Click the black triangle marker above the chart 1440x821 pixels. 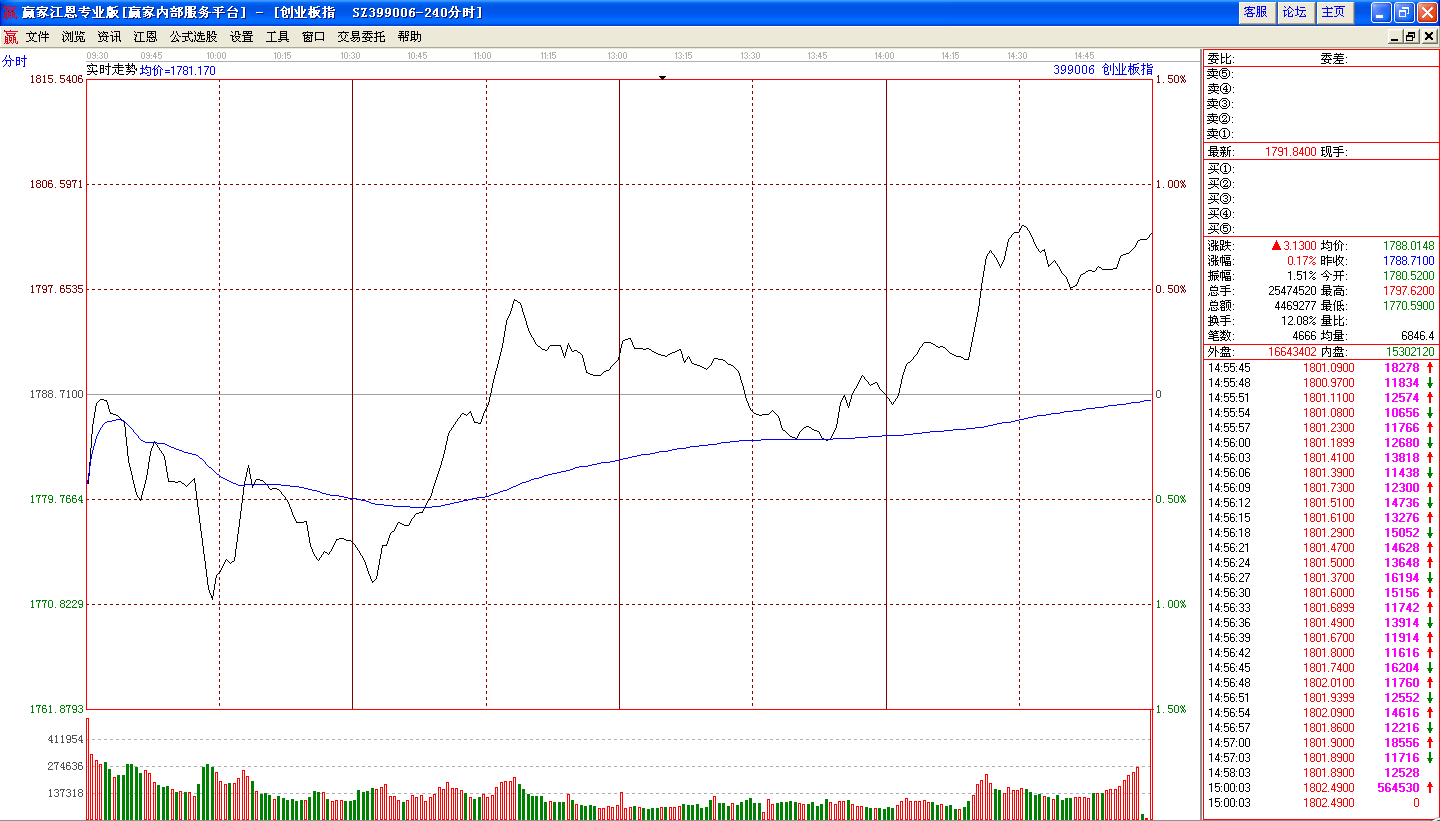pos(661,76)
